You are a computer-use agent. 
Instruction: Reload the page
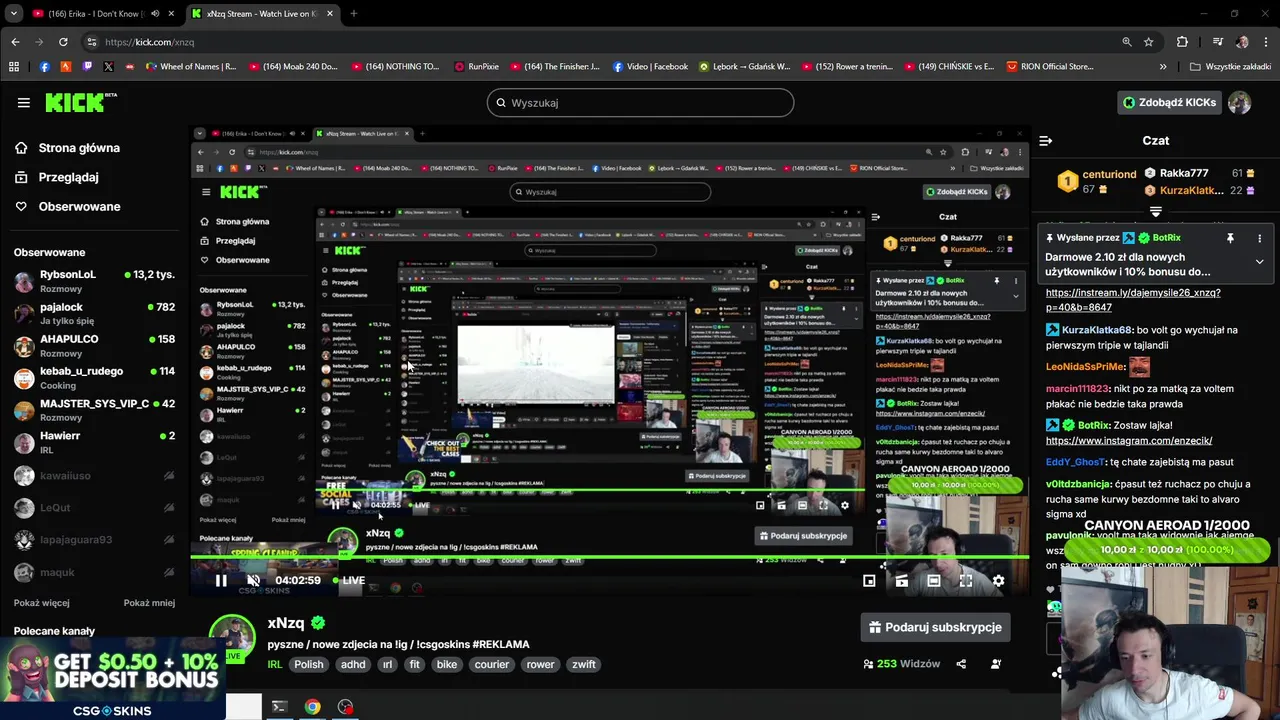pyautogui.click(x=63, y=42)
